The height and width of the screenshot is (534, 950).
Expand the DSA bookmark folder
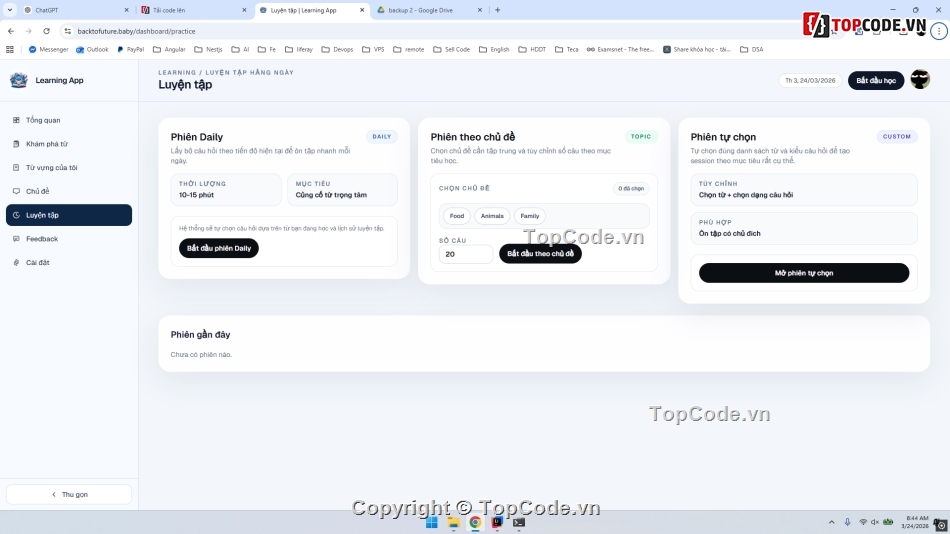click(x=752, y=50)
